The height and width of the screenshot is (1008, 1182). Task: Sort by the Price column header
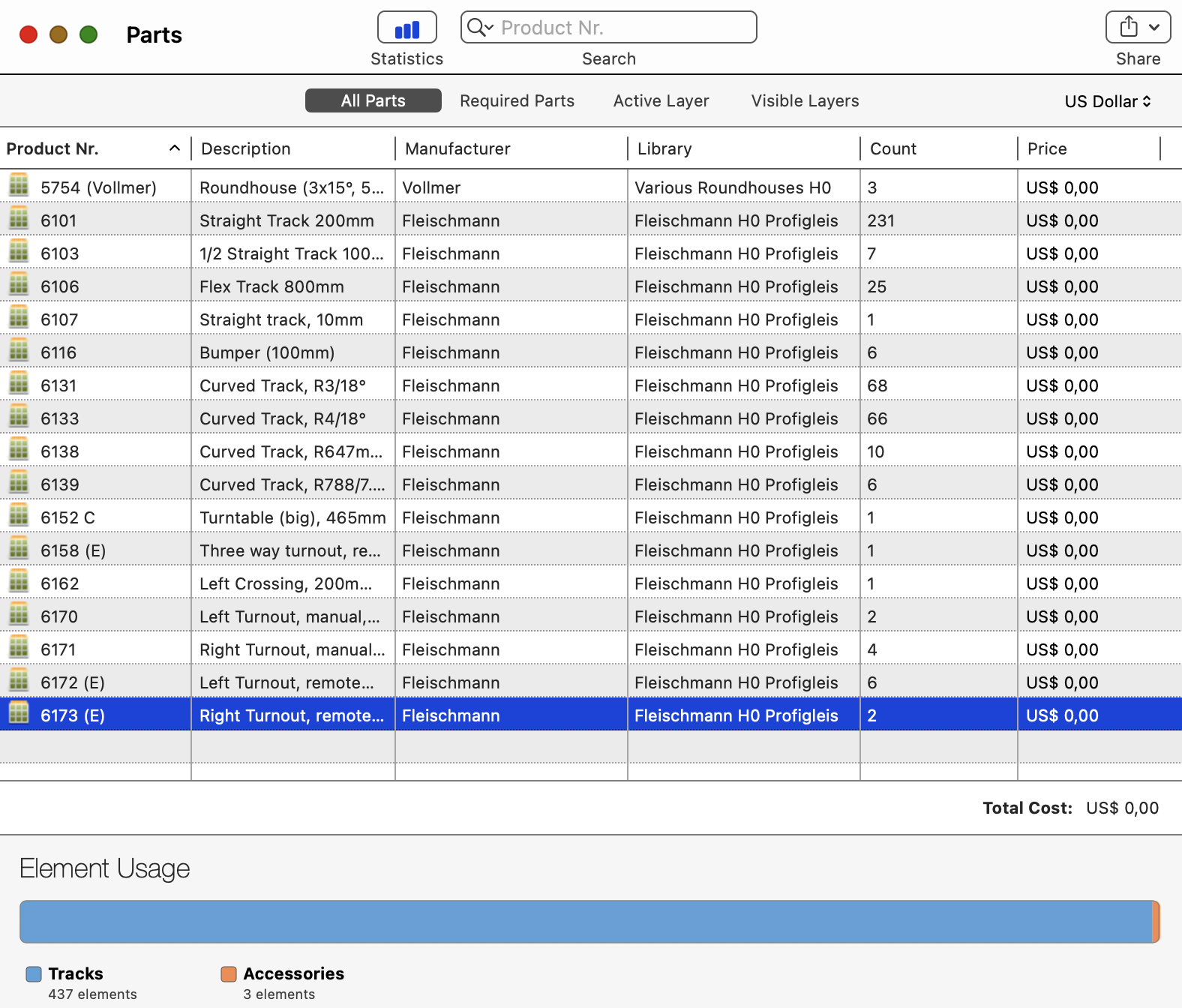pos(1089,148)
